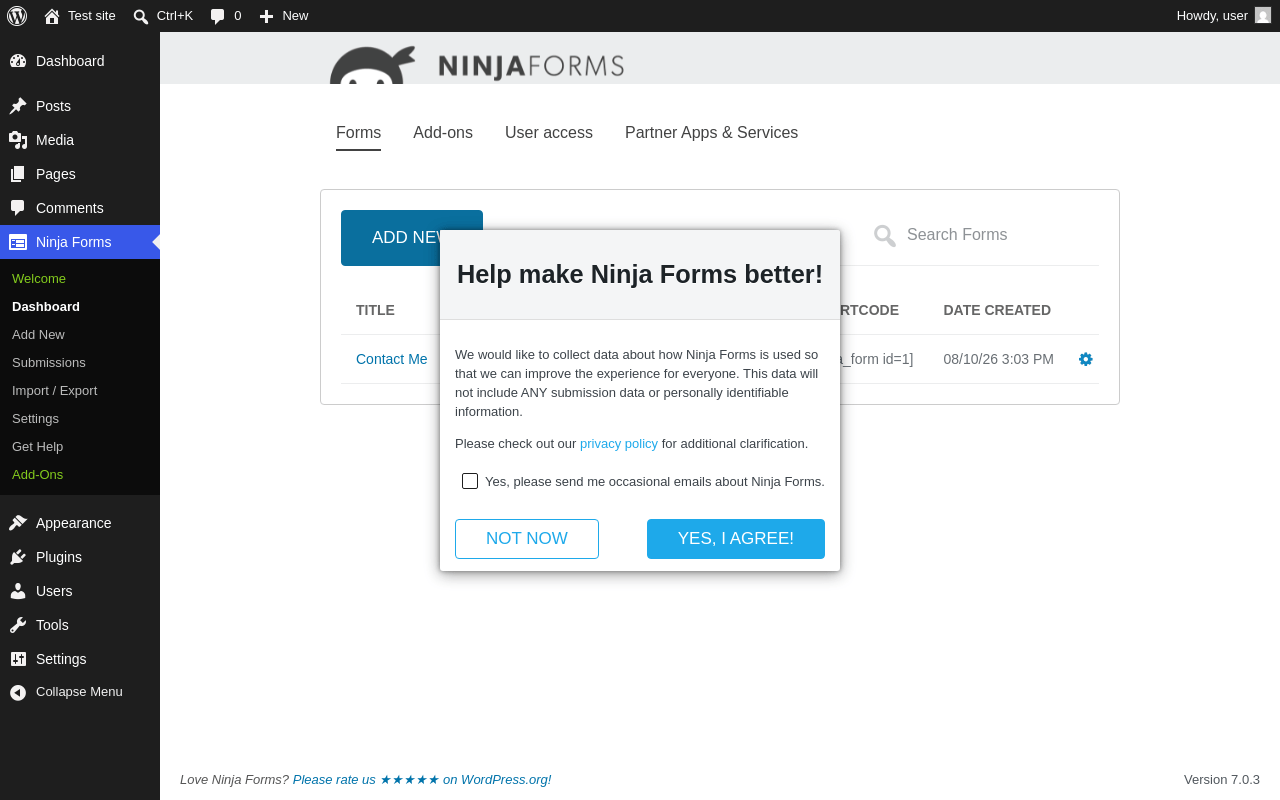Click the rate us on WordPress.org link
Viewport: 1280px width, 800px height.
(x=422, y=780)
